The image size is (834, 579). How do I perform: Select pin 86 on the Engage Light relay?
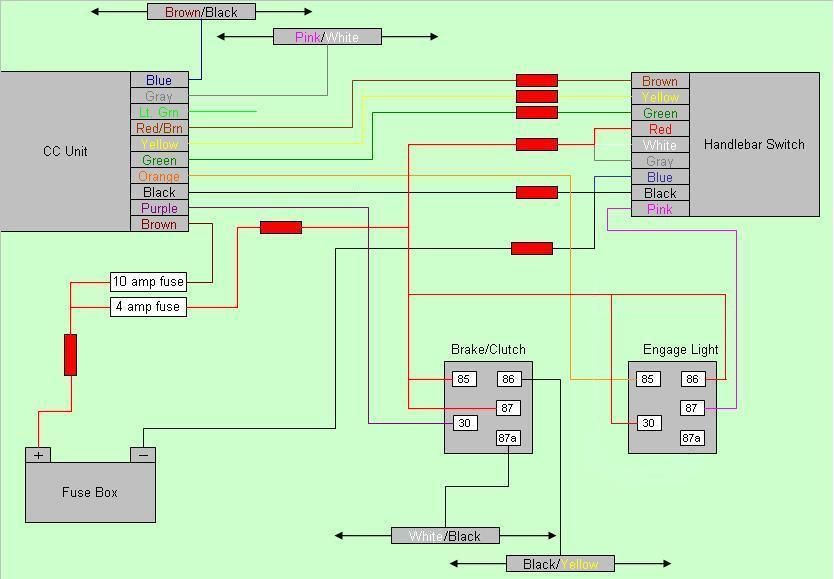[x=692, y=379]
